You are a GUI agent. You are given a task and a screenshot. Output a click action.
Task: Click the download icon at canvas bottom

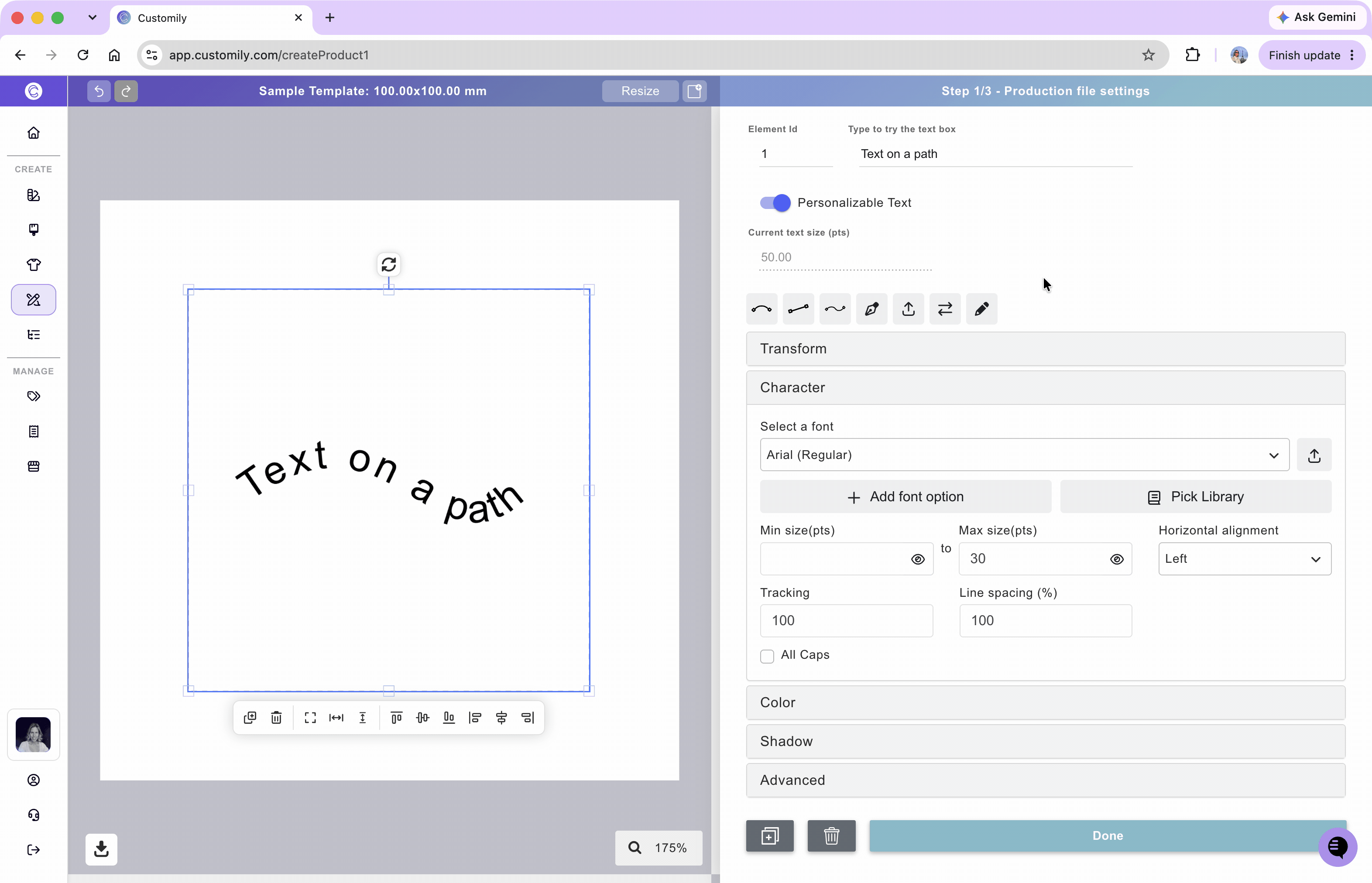(102, 849)
